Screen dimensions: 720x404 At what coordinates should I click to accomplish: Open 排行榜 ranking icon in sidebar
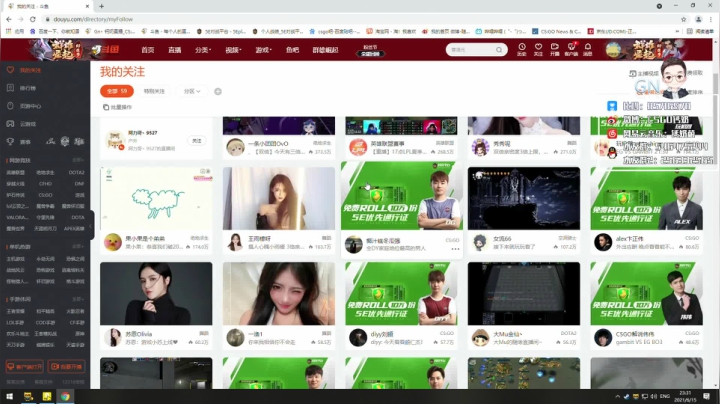[10, 88]
